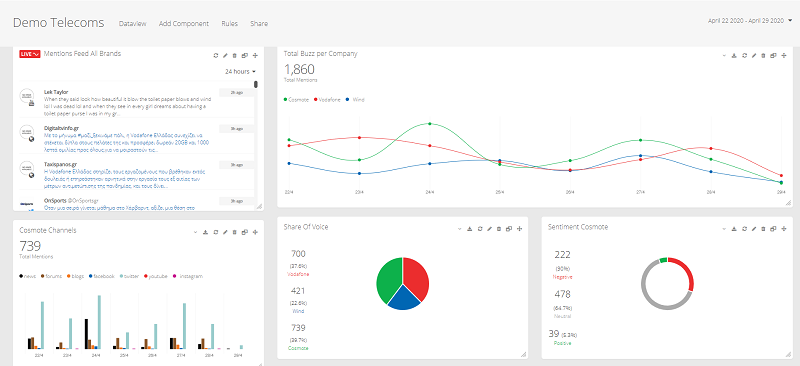The image size is (800, 366).
Task: Edit the Total Buzz per Company widget
Action: click(x=754, y=55)
